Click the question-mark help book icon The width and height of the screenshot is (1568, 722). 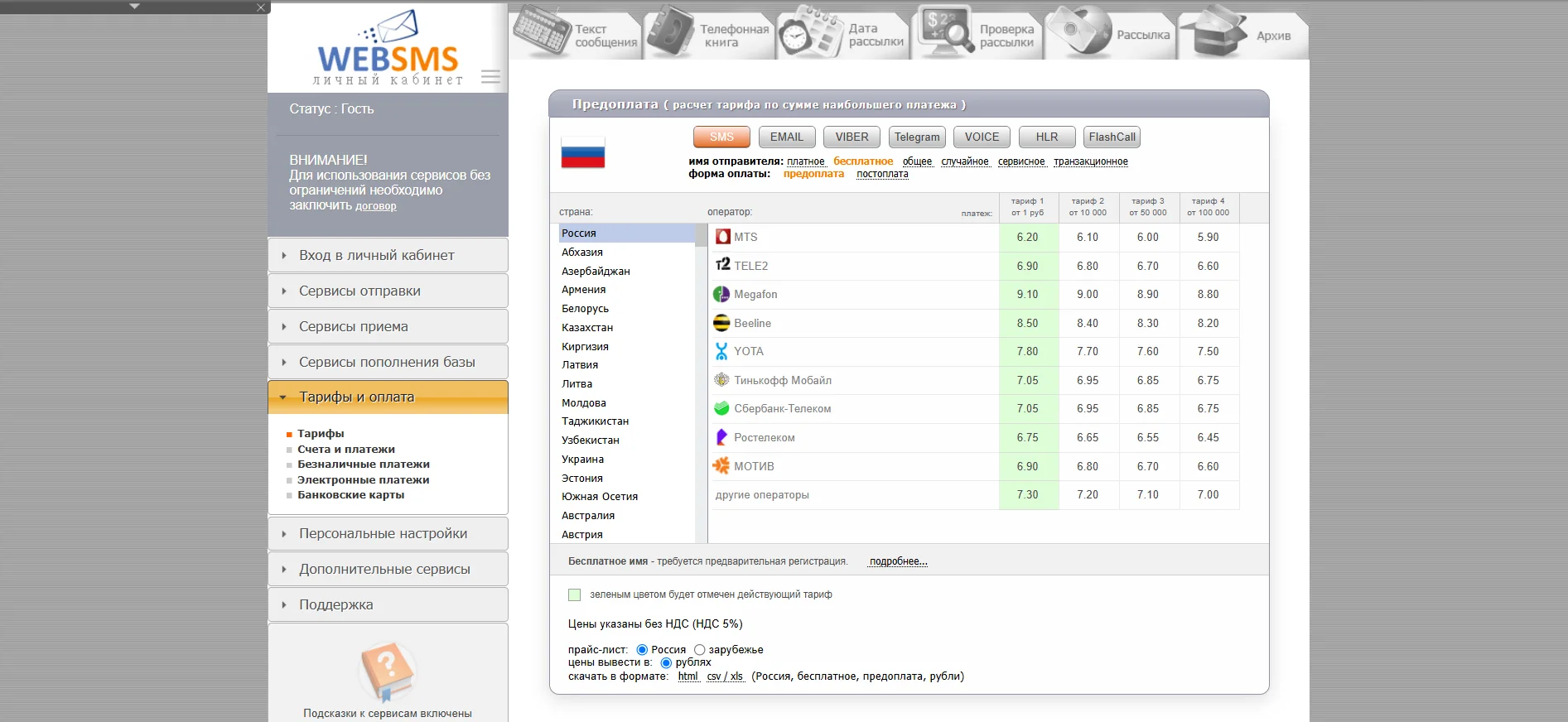pos(387,671)
